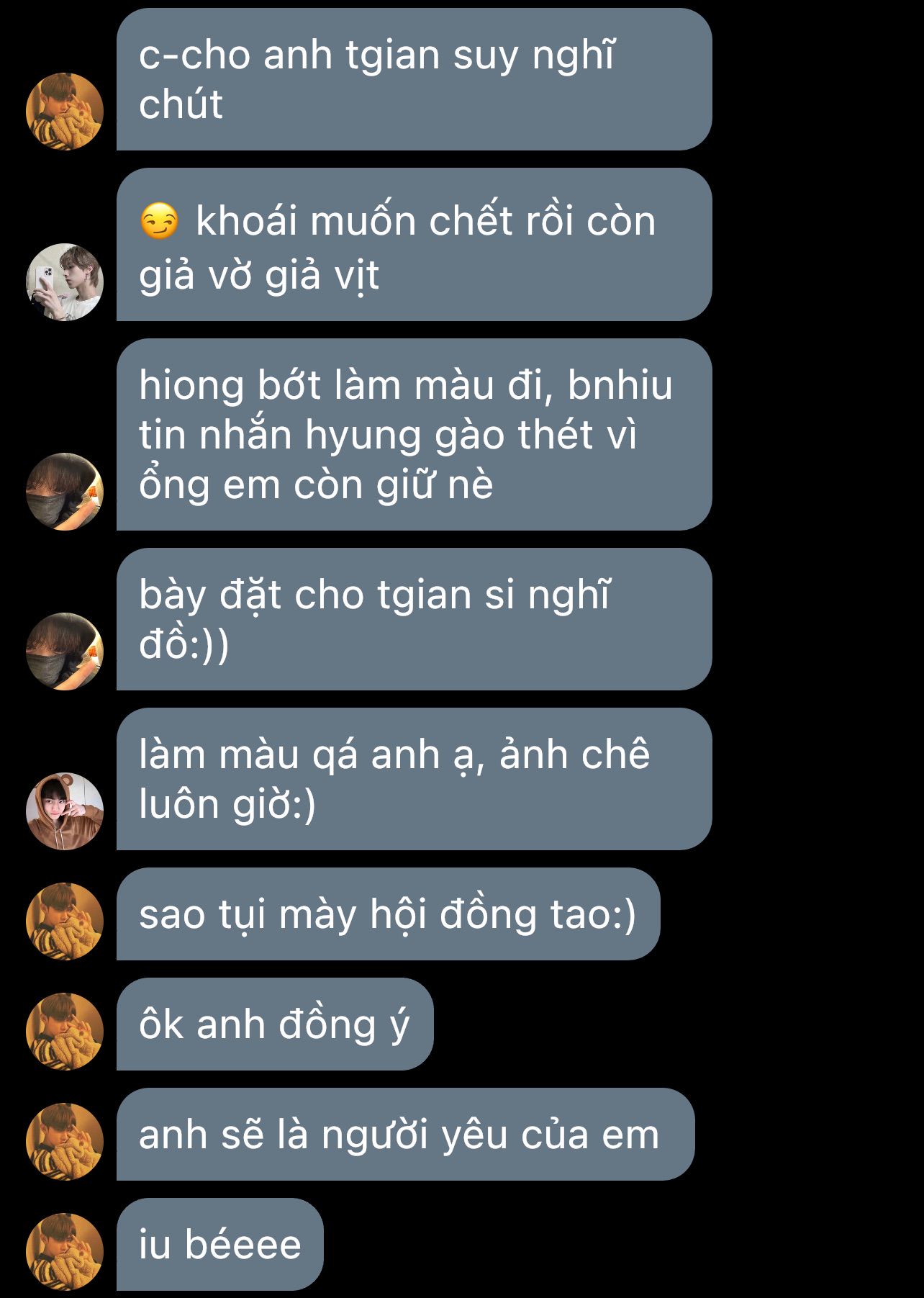This screenshot has width=924, height=1298.
Task: Tap the "sao tụi mày hội đồng tao:)" bubble
Action: [389, 914]
